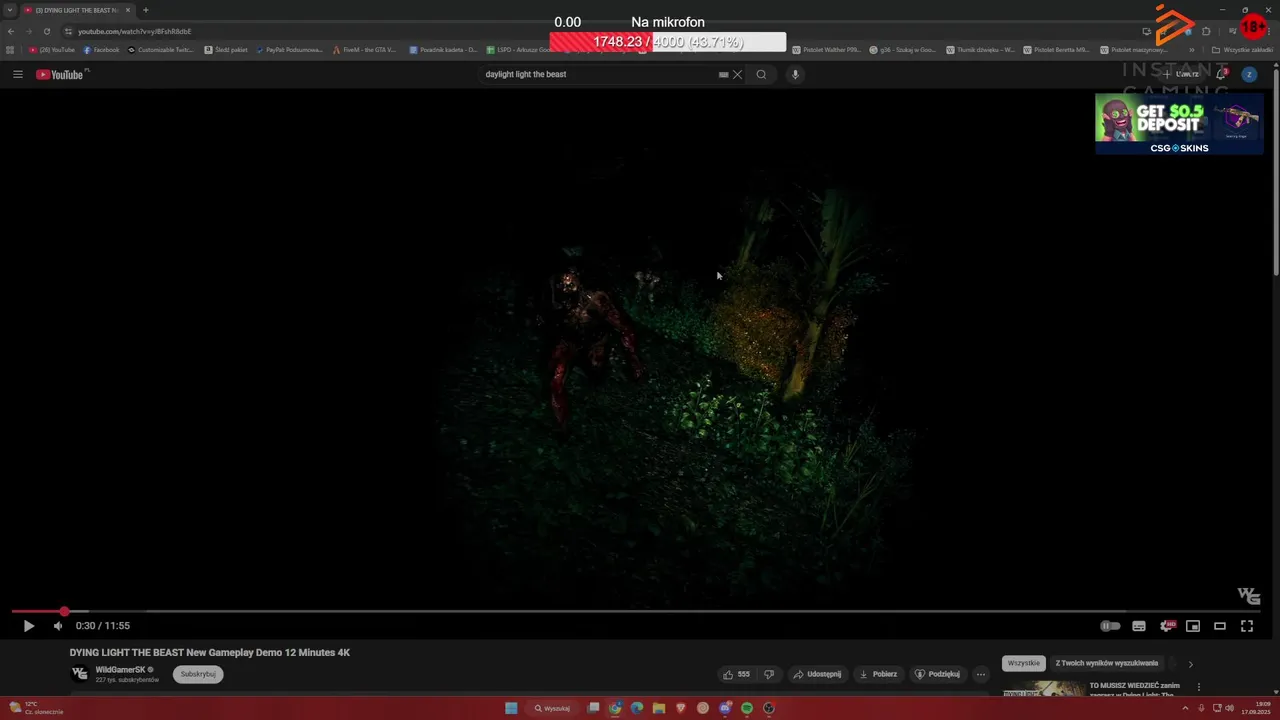Select the Wszystkie filter chip
This screenshot has width=1280, height=720.
[x=1024, y=663]
